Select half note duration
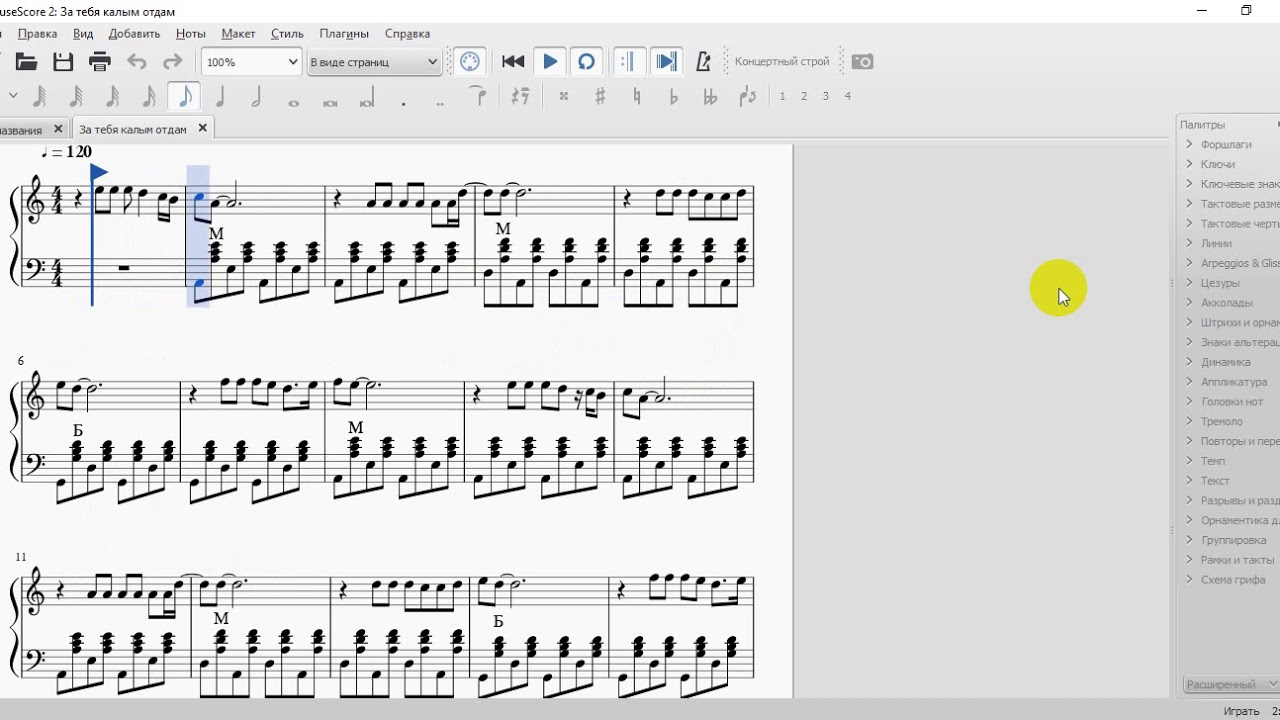This screenshot has width=1280, height=720. pyautogui.click(x=256, y=97)
